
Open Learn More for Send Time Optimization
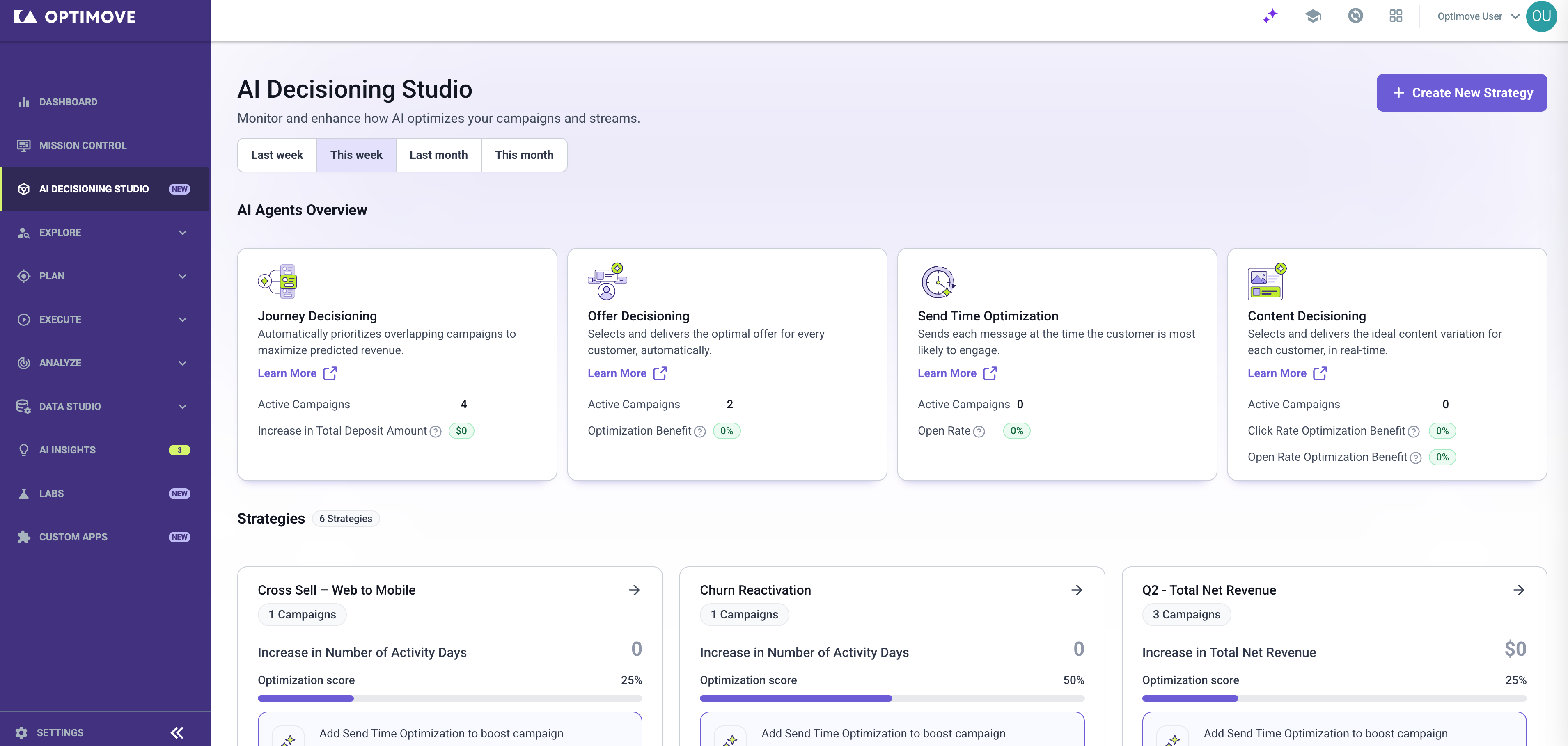pyautogui.click(x=957, y=373)
